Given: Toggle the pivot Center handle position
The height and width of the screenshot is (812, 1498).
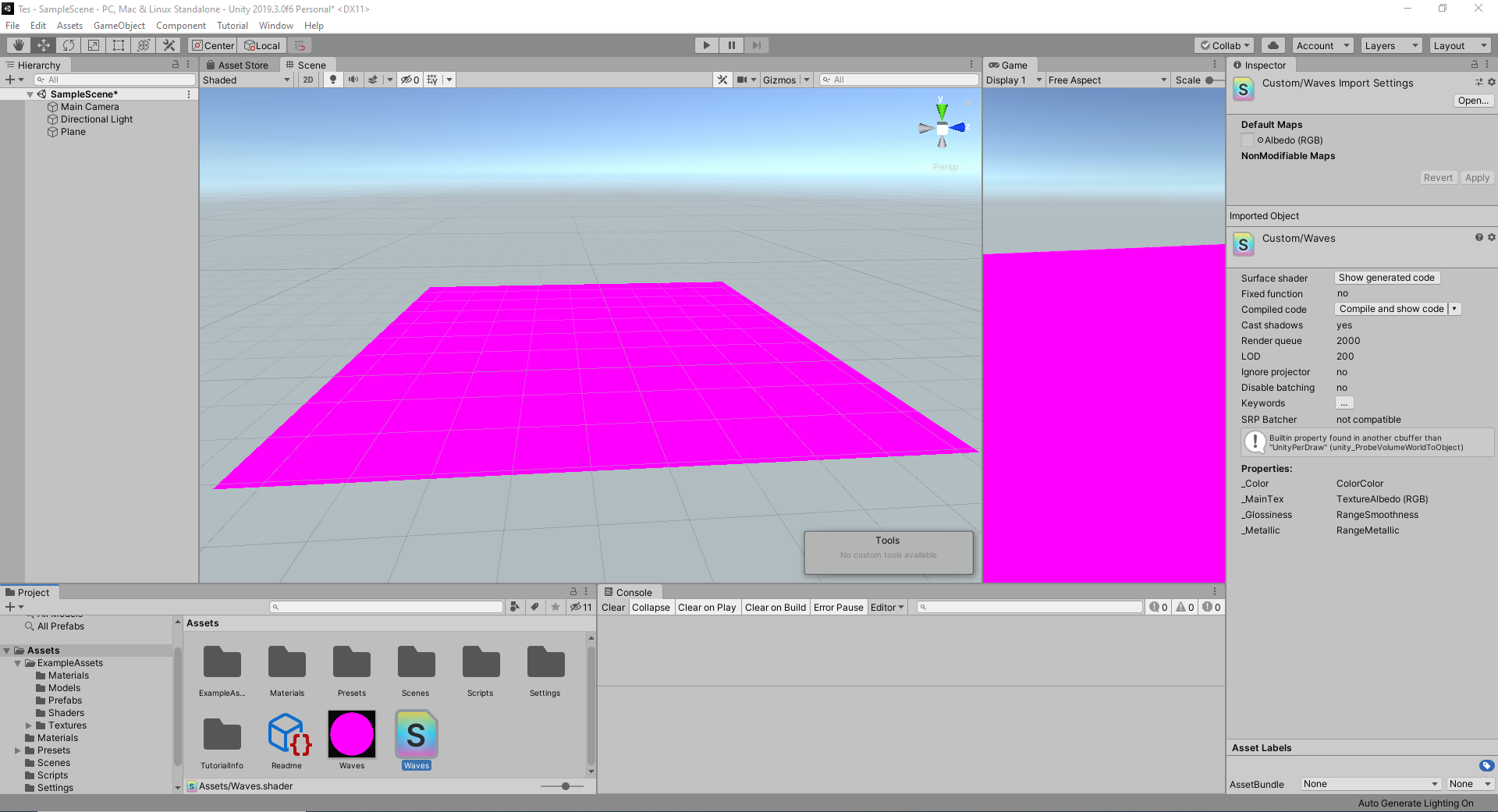Looking at the screenshot, I should tap(213, 45).
